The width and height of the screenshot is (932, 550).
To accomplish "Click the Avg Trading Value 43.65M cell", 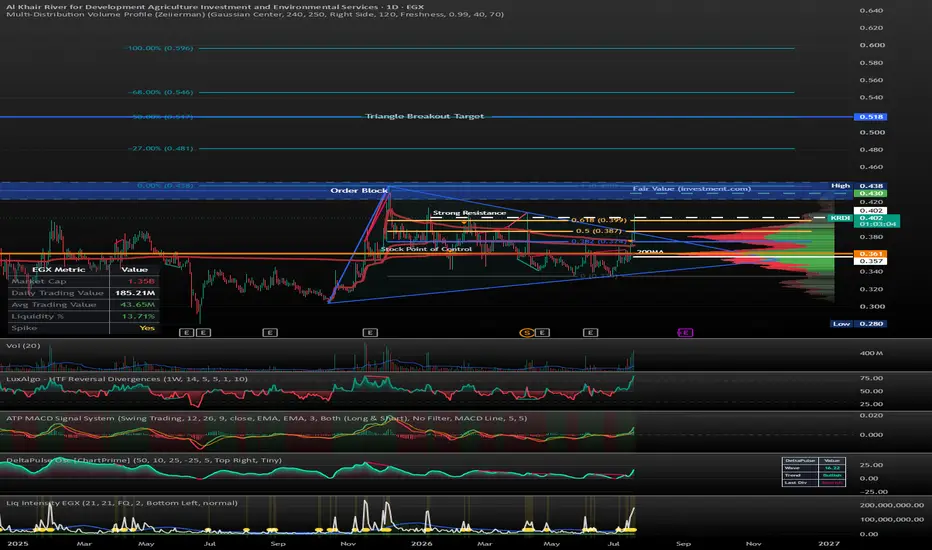I will pos(137,304).
